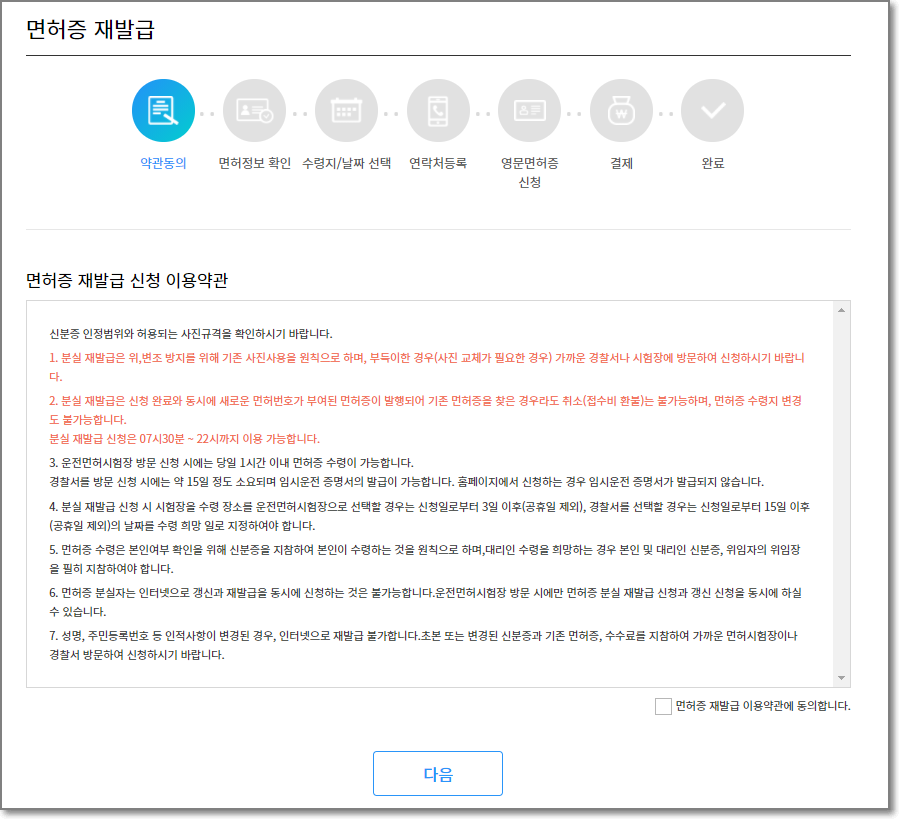Click the 영문면허증 신청 label
Screen dimensions: 899x819
click(x=529, y=173)
